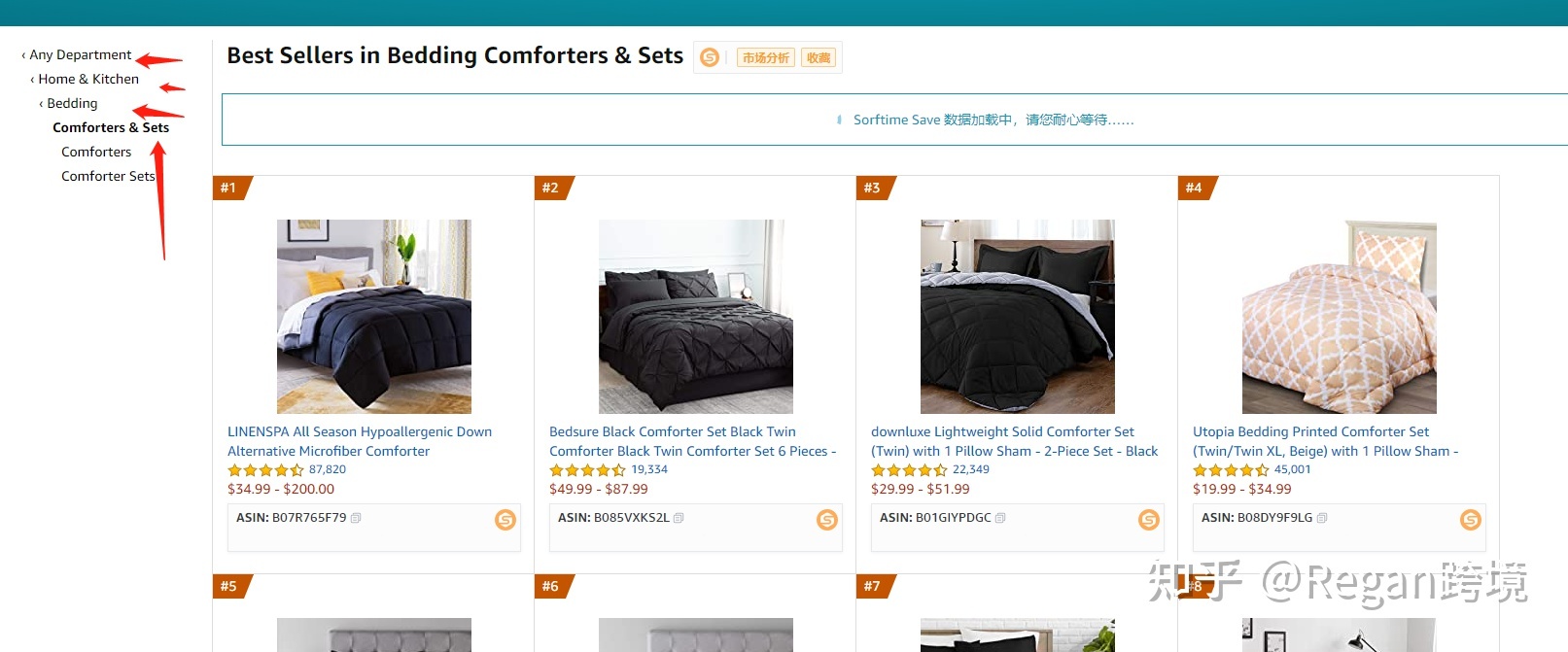This screenshot has width=1568, height=652.
Task: Click the Sorftime icon in product #4 ASIN box
Action: [x=1471, y=520]
